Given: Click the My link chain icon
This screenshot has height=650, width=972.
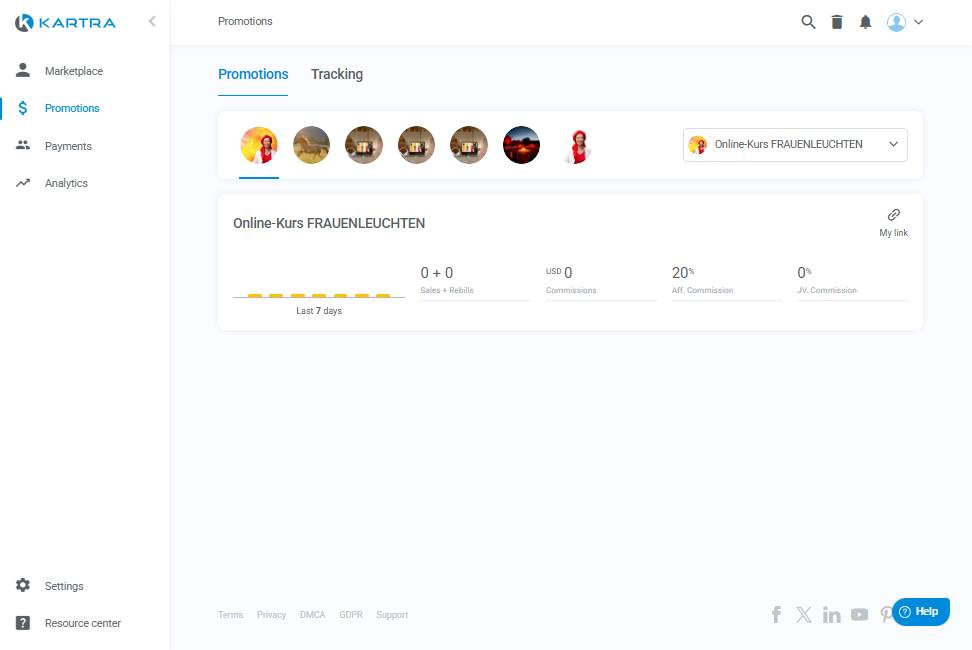Looking at the screenshot, I should tap(893, 215).
